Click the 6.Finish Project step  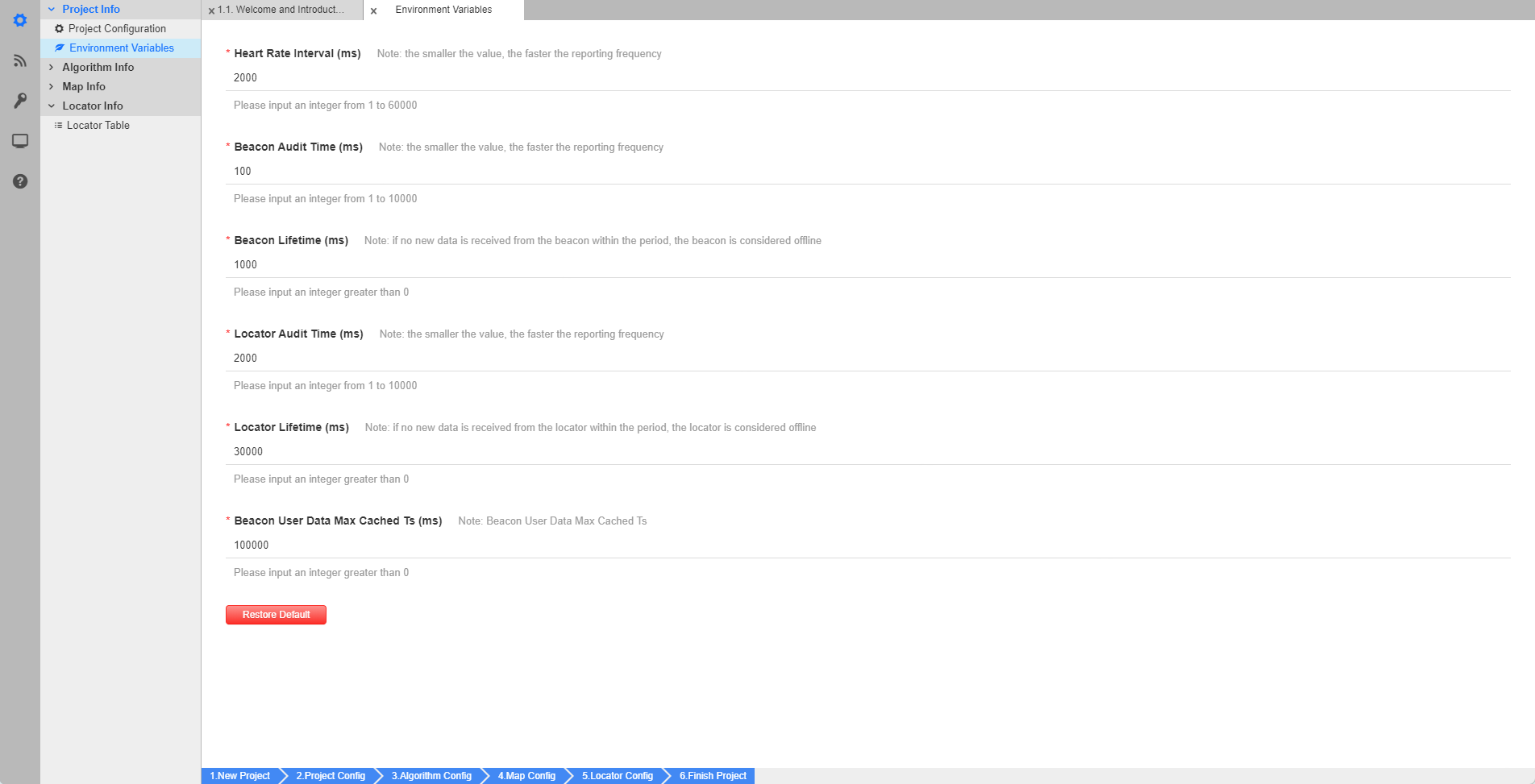(712, 775)
